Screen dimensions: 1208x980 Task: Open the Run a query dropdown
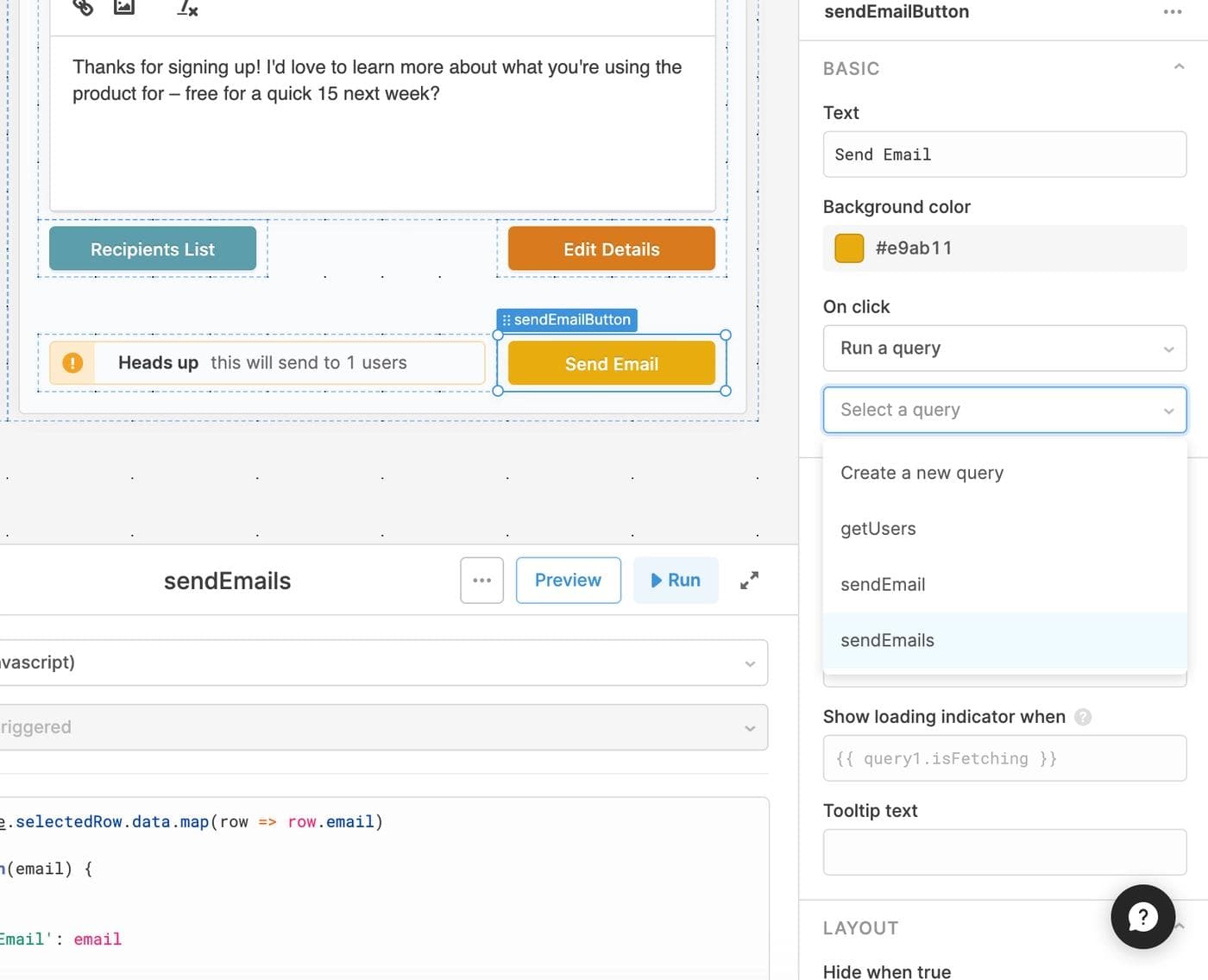[x=1004, y=349]
